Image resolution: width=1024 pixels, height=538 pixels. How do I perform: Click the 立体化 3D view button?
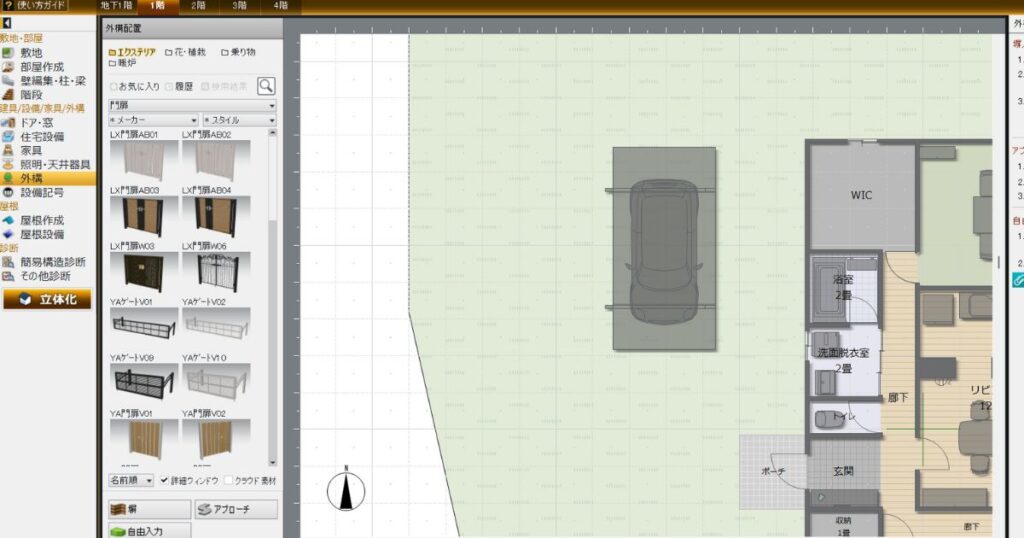(x=47, y=300)
